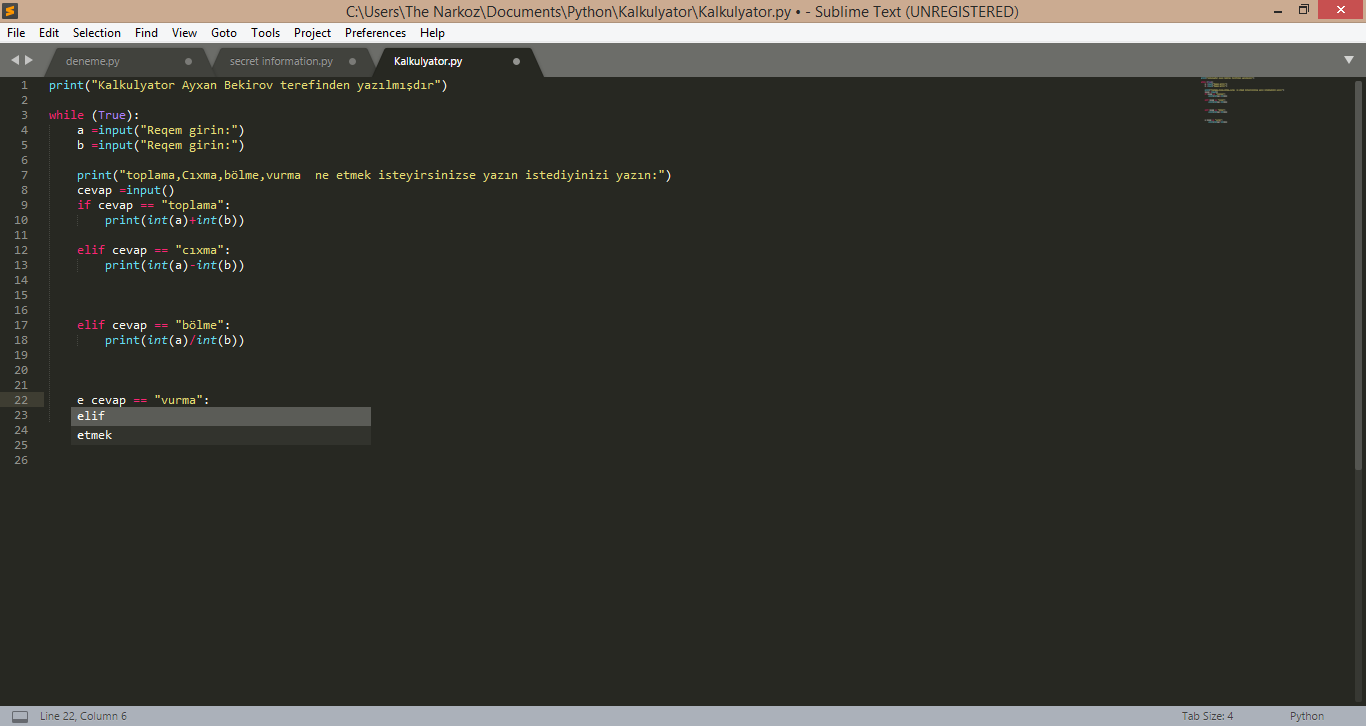Open the Goto menu
This screenshot has width=1366, height=726.
point(224,33)
